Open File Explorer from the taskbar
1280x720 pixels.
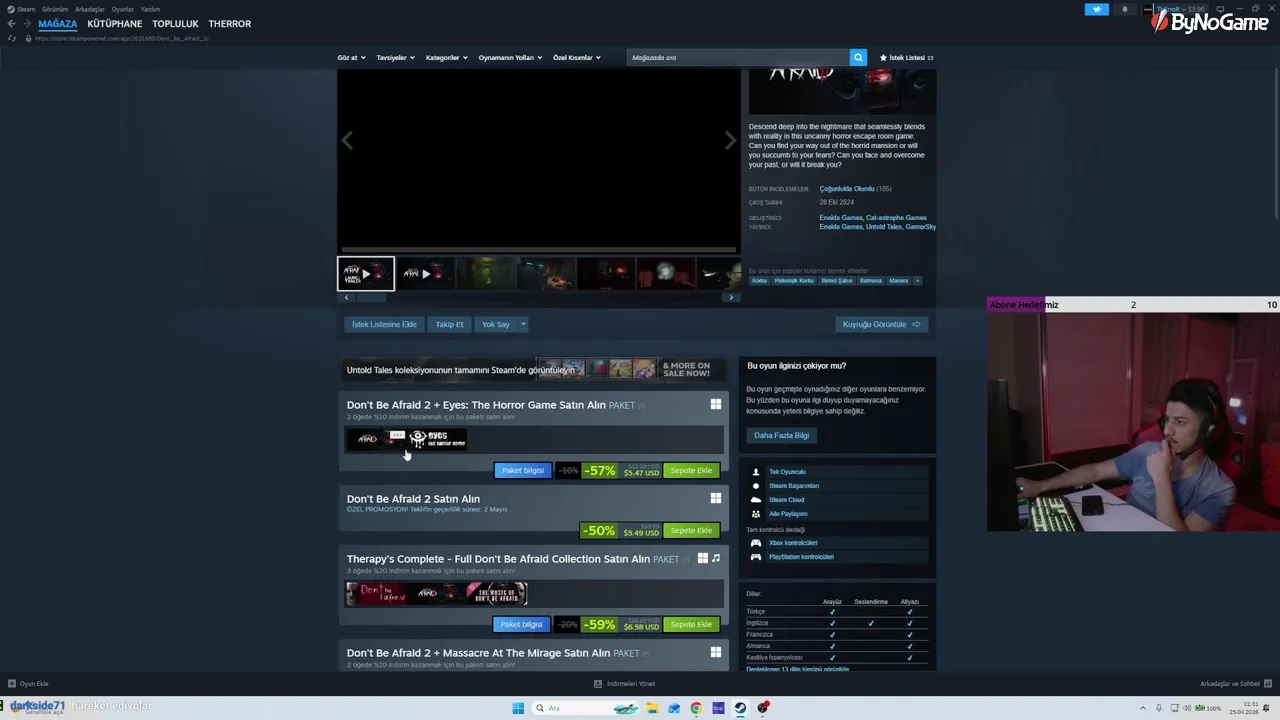coord(652,708)
